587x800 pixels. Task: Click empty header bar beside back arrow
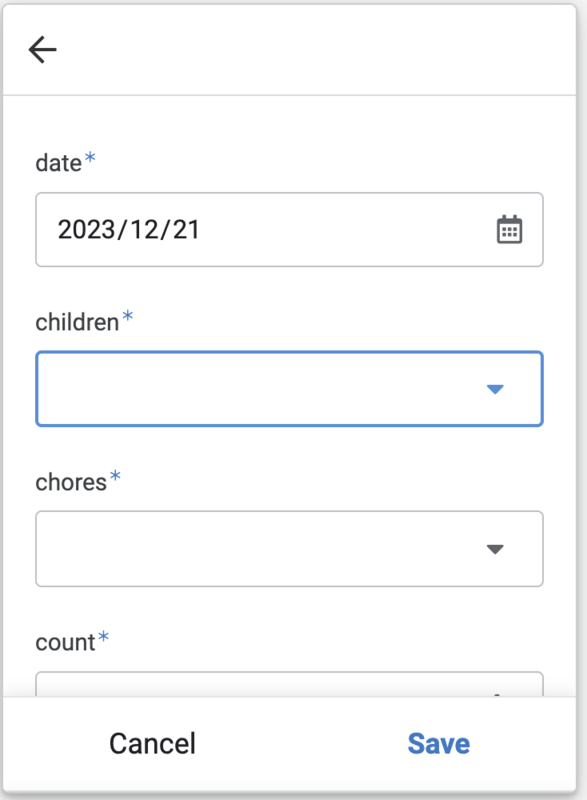click(316, 49)
